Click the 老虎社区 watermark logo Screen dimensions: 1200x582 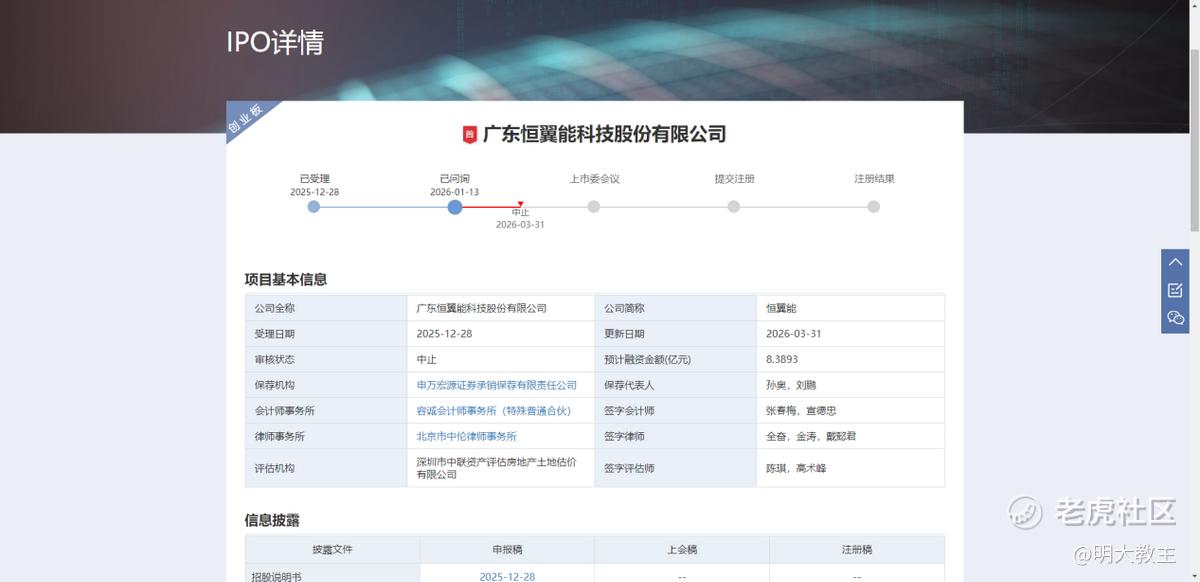pyautogui.click(x=1091, y=512)
